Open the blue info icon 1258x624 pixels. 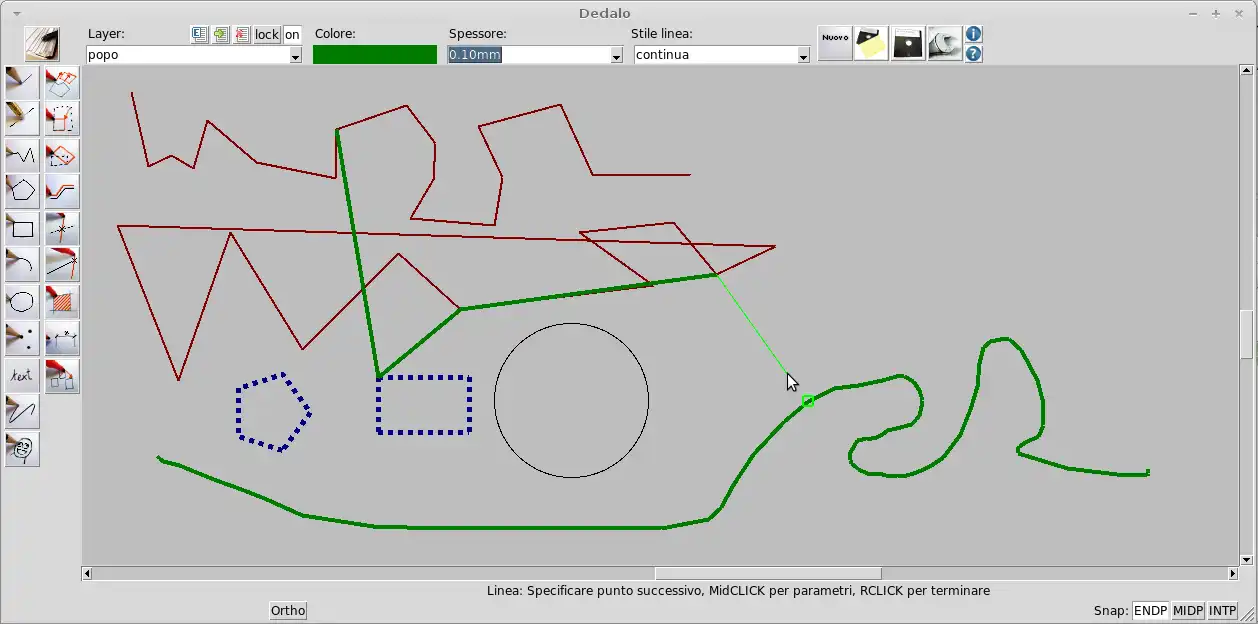pyautogui.click(x=973, y=34)
